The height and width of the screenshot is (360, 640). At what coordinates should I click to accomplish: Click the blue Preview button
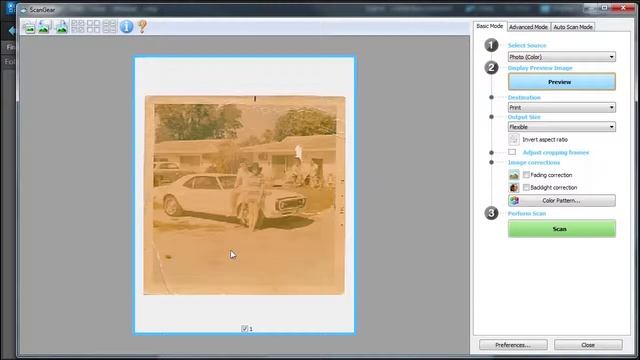click(562, 82)
